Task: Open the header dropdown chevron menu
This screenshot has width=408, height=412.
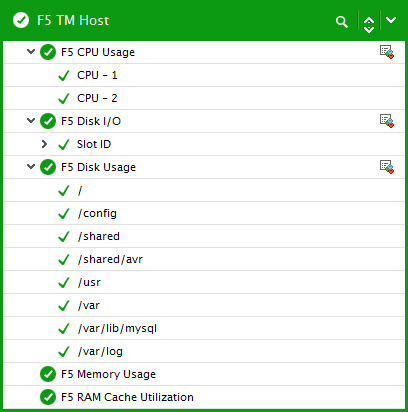Action: pos(391,20)
